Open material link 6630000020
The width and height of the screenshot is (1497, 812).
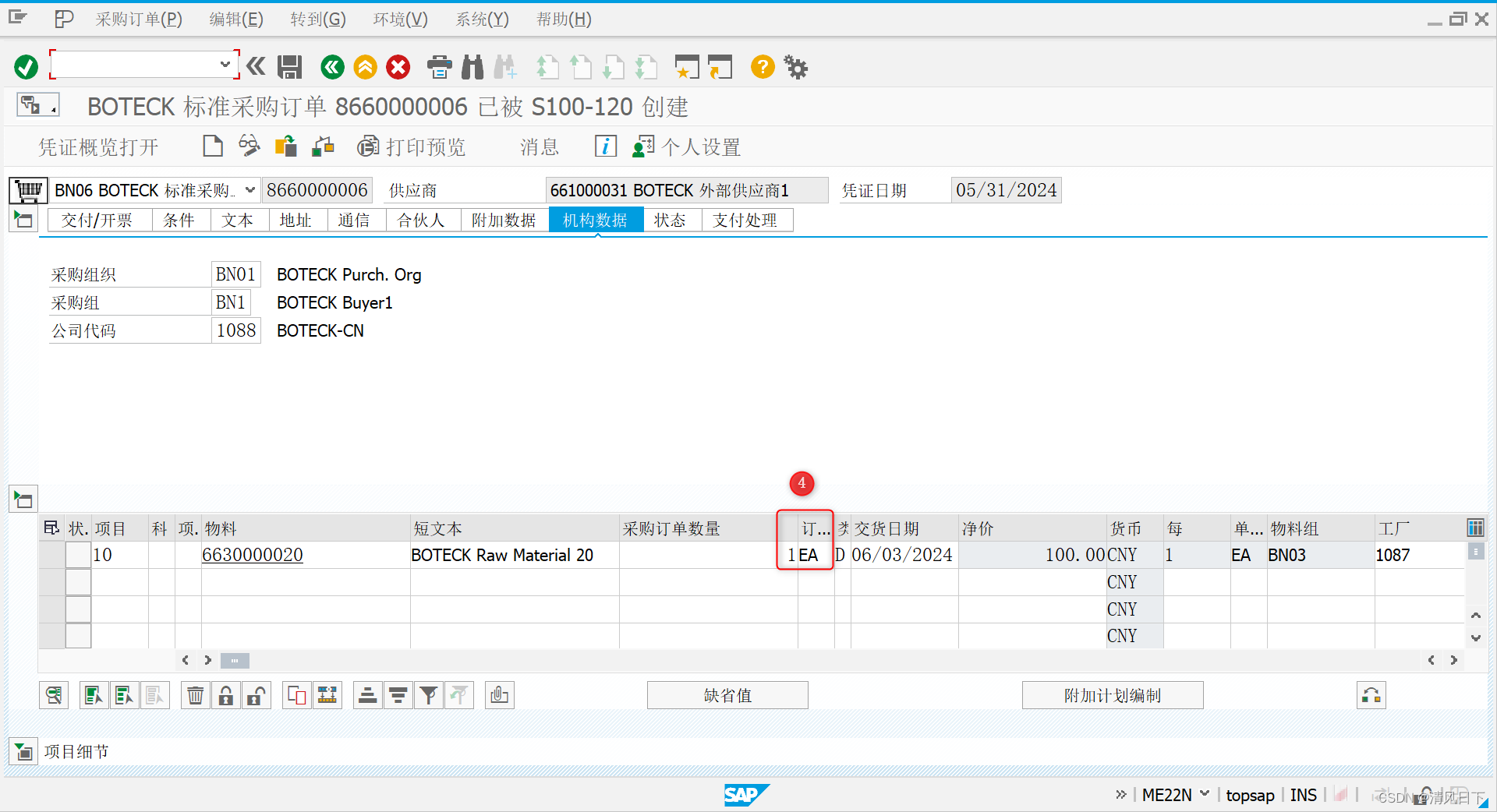[x=252, y=555]
